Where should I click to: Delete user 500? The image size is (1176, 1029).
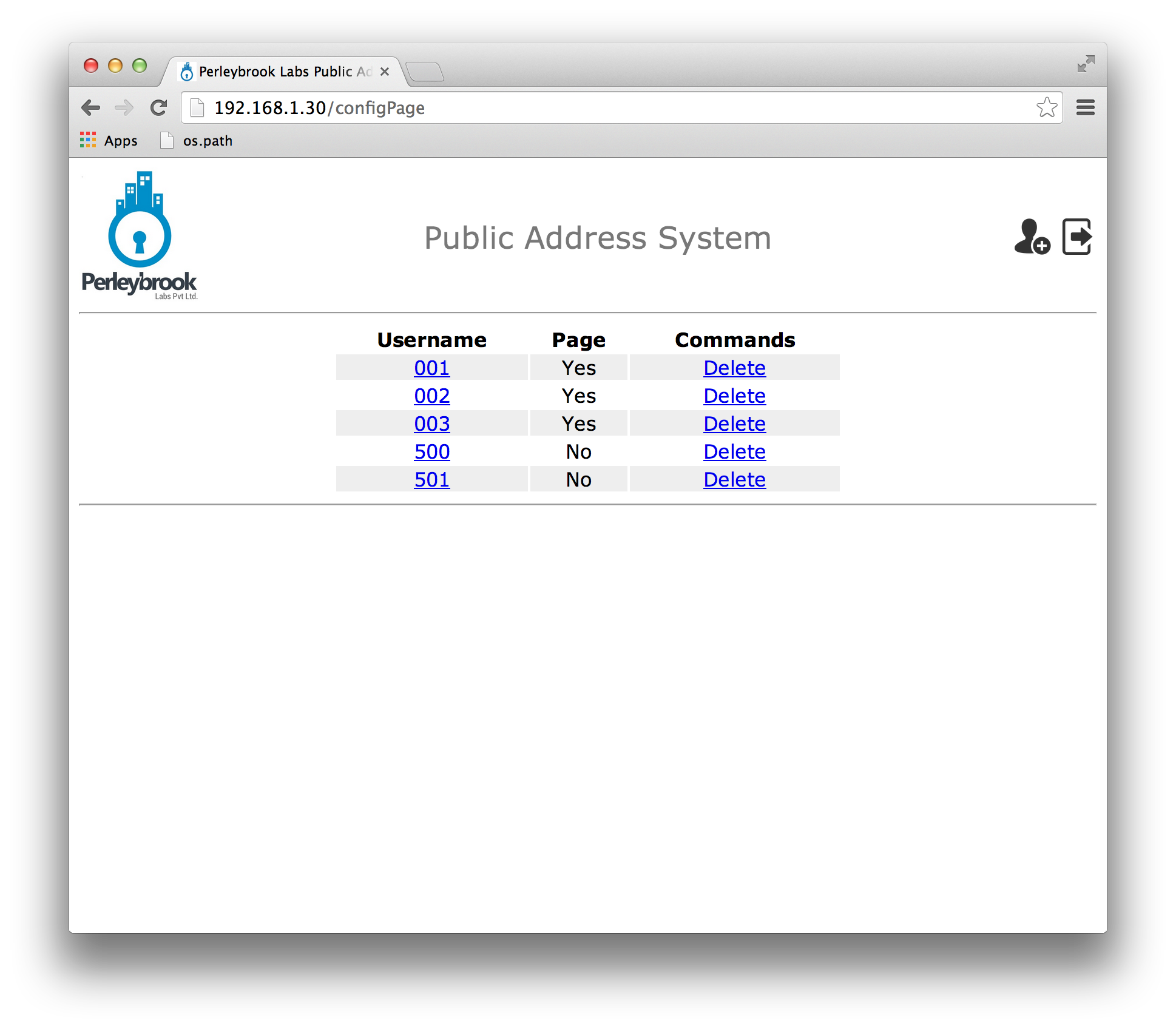(x=734, y=451)
